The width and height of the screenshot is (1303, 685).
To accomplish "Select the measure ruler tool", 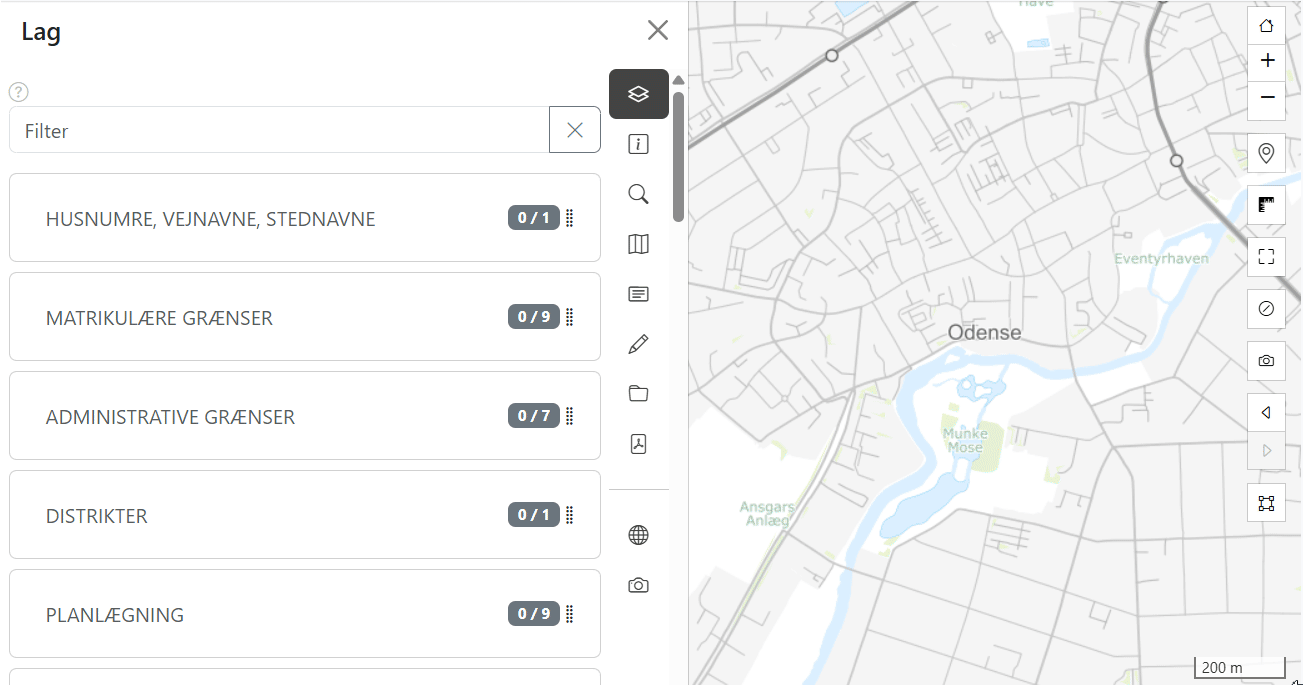I will pos(1266,205).
